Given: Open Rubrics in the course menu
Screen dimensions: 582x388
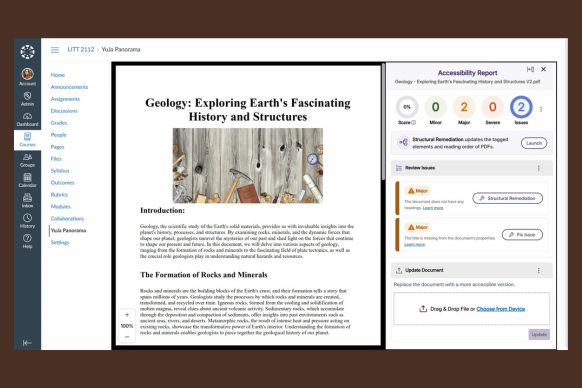Looking at the screenshot, I should [x=59, y=195].
